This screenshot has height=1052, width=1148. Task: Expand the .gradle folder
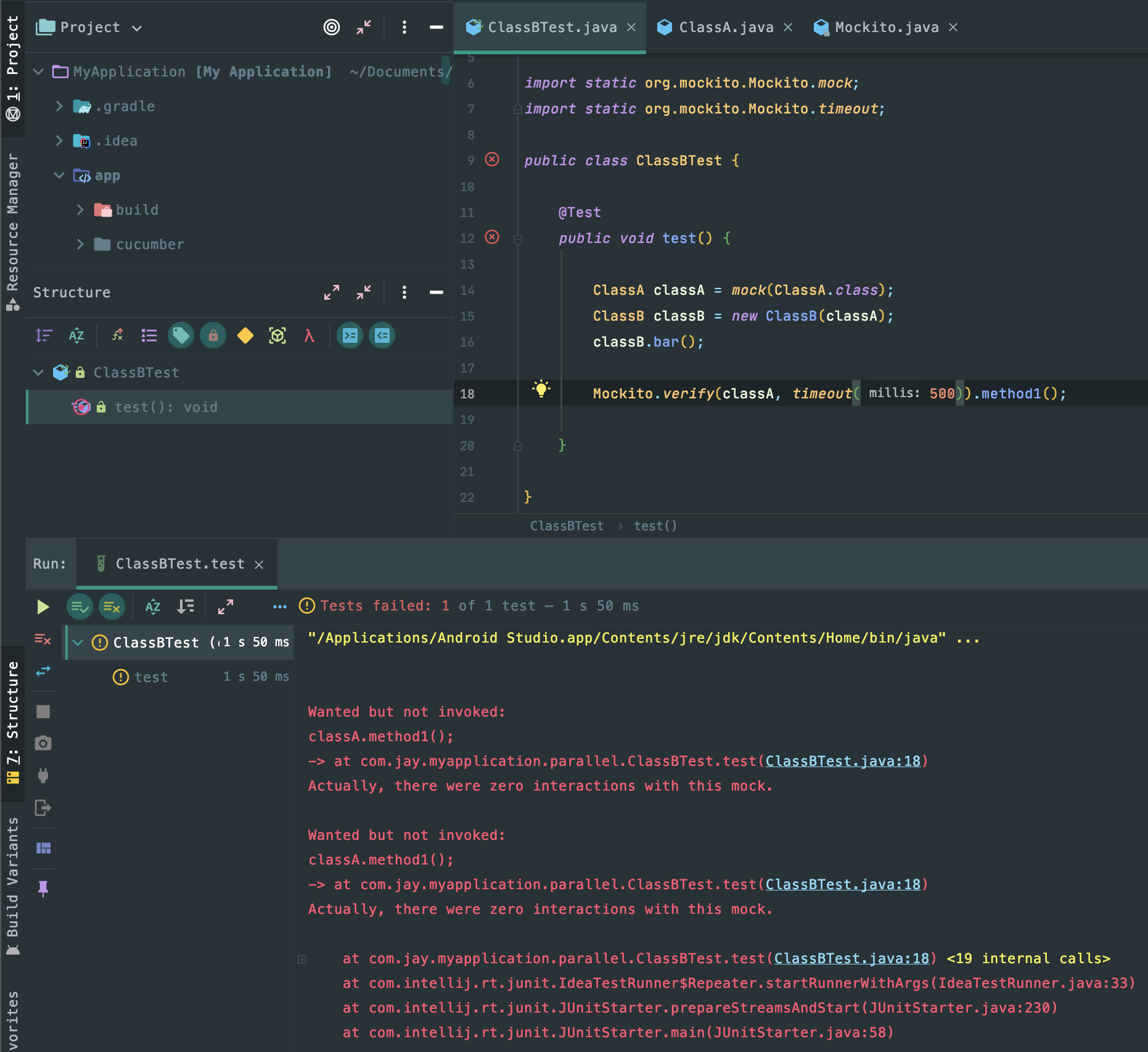tap(59, 106)
